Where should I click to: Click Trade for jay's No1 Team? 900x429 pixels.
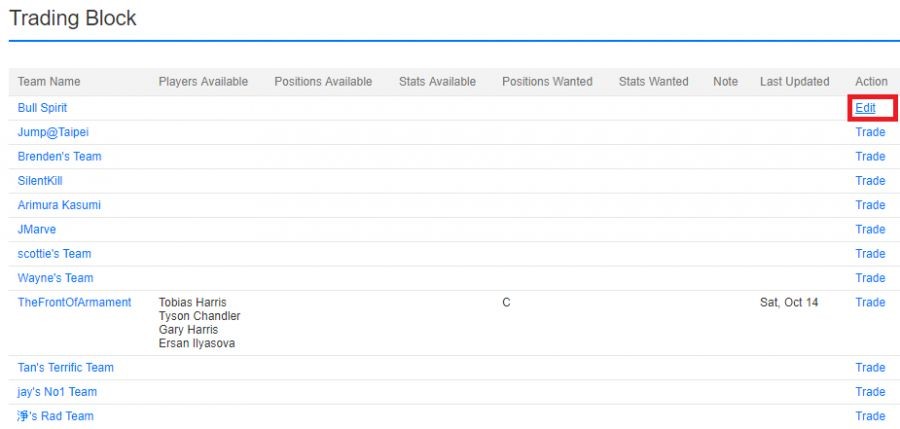(x=870, y=392)
